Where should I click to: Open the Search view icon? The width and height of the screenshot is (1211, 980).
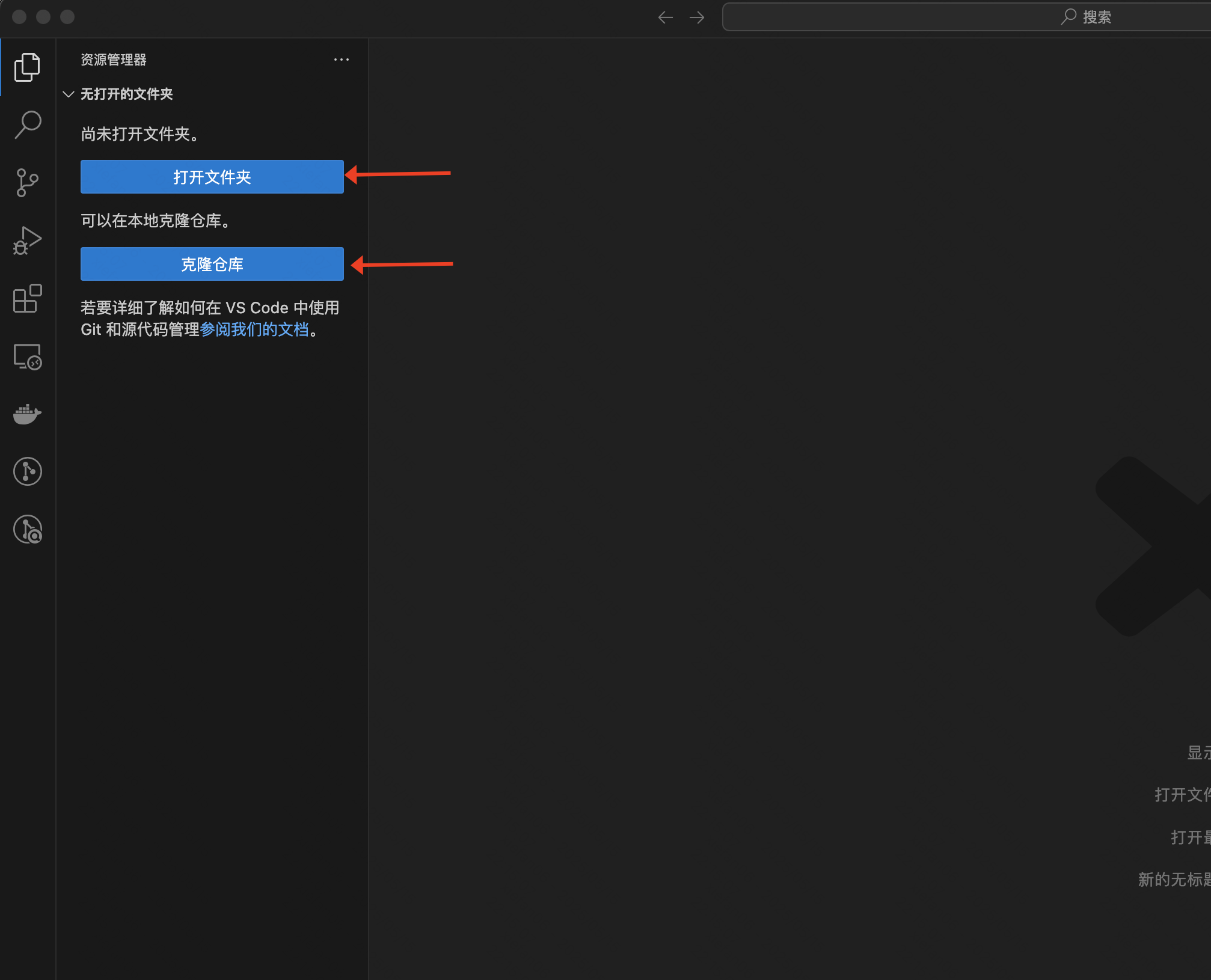coord(27,124)
